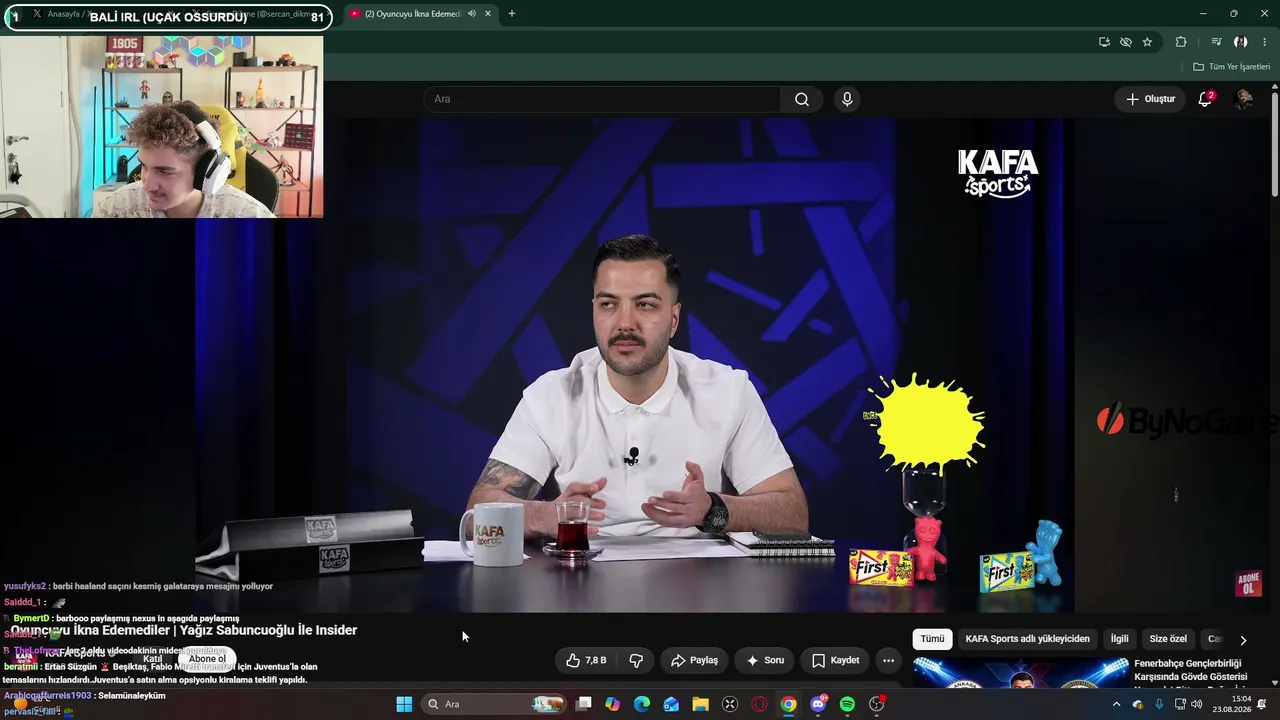Open Outlook from the taskbar
Image resolution: width=1280 pixels, height=720 pixels.
pos(671,704)
